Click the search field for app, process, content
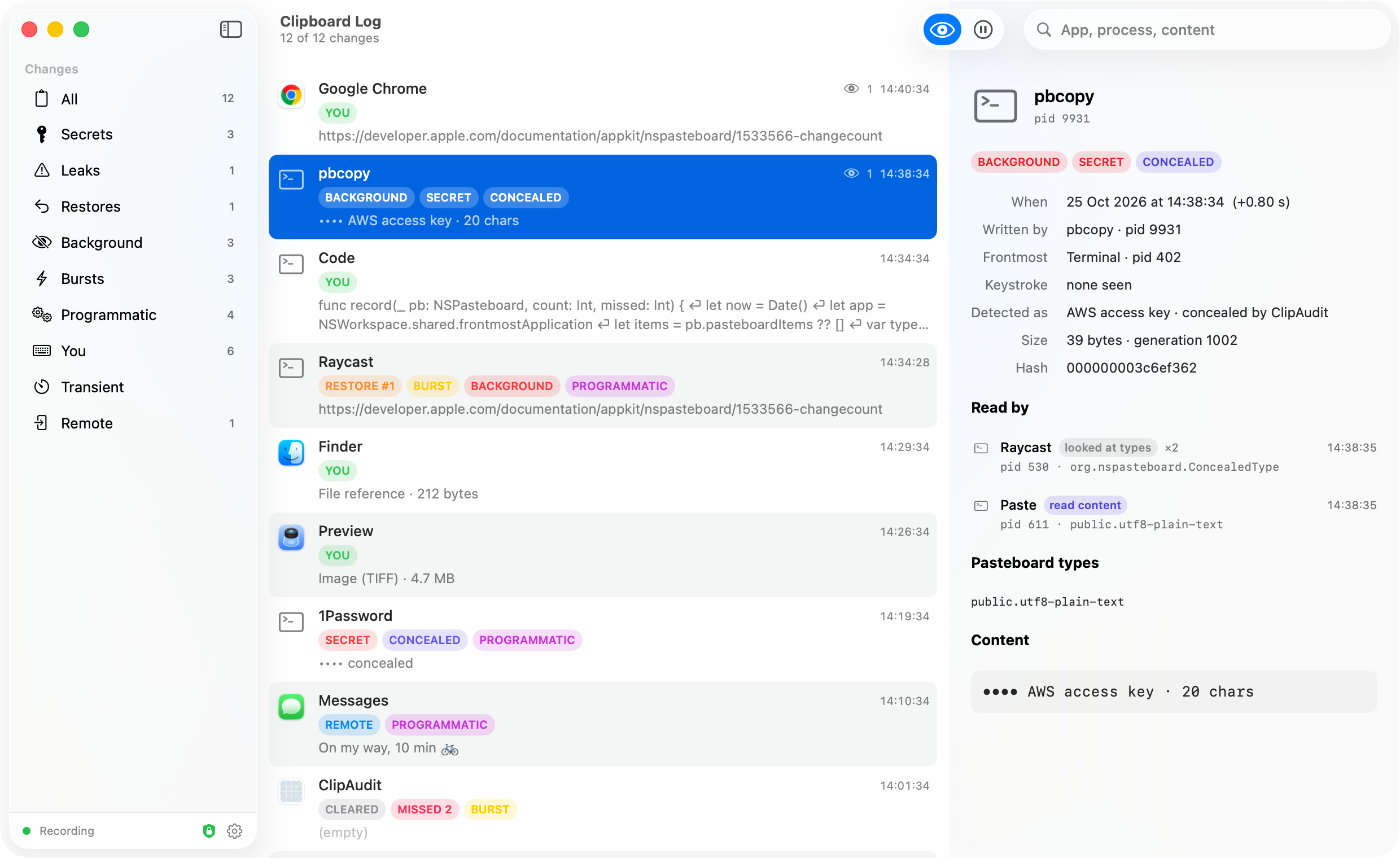The height and width of the screenshot is (858, 1400). click(x=1207, y=29)
